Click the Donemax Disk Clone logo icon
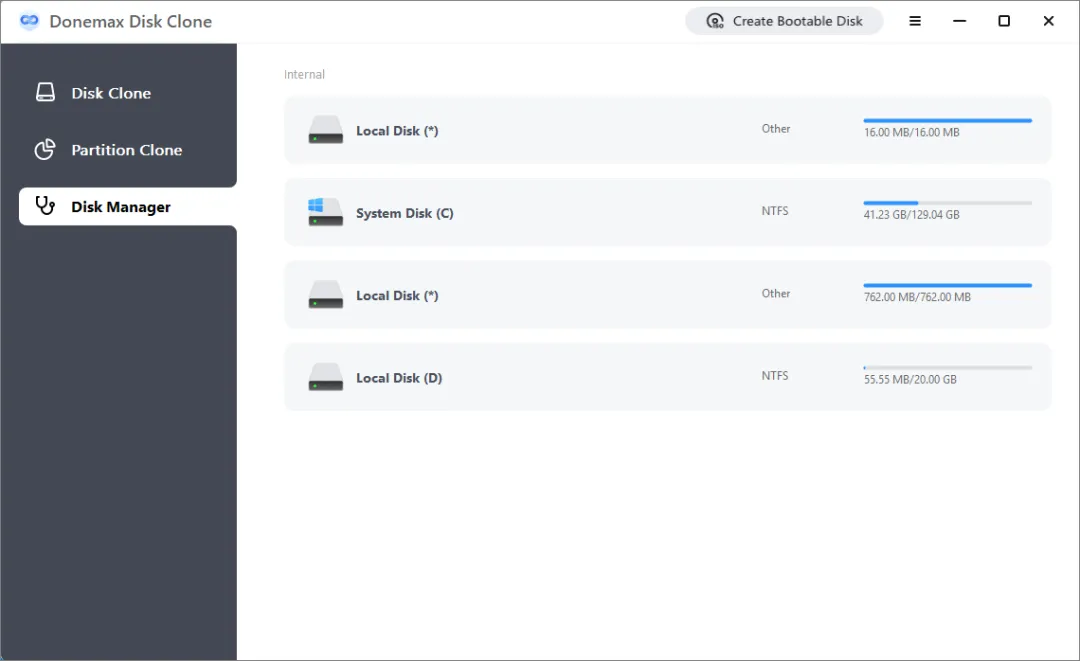The height and width of the screenshot is (661, 1080). click(x=29, y=21)
